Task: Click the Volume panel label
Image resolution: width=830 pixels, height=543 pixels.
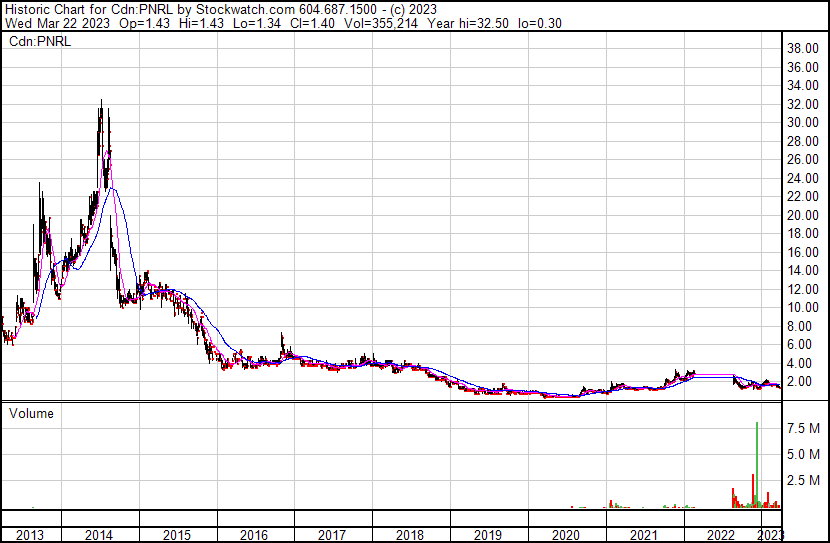Action: tap(30, 413)
